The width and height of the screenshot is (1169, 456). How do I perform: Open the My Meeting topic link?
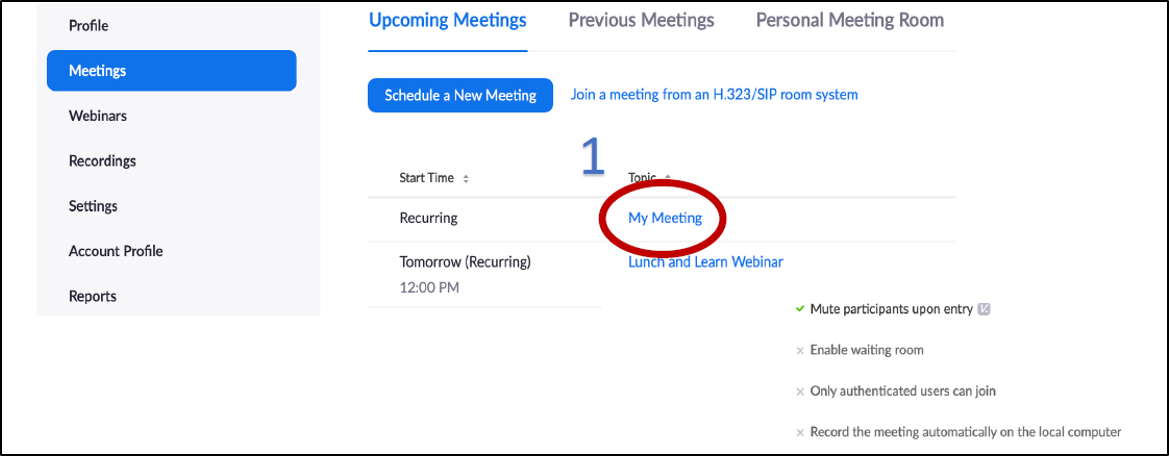[665, 218]
